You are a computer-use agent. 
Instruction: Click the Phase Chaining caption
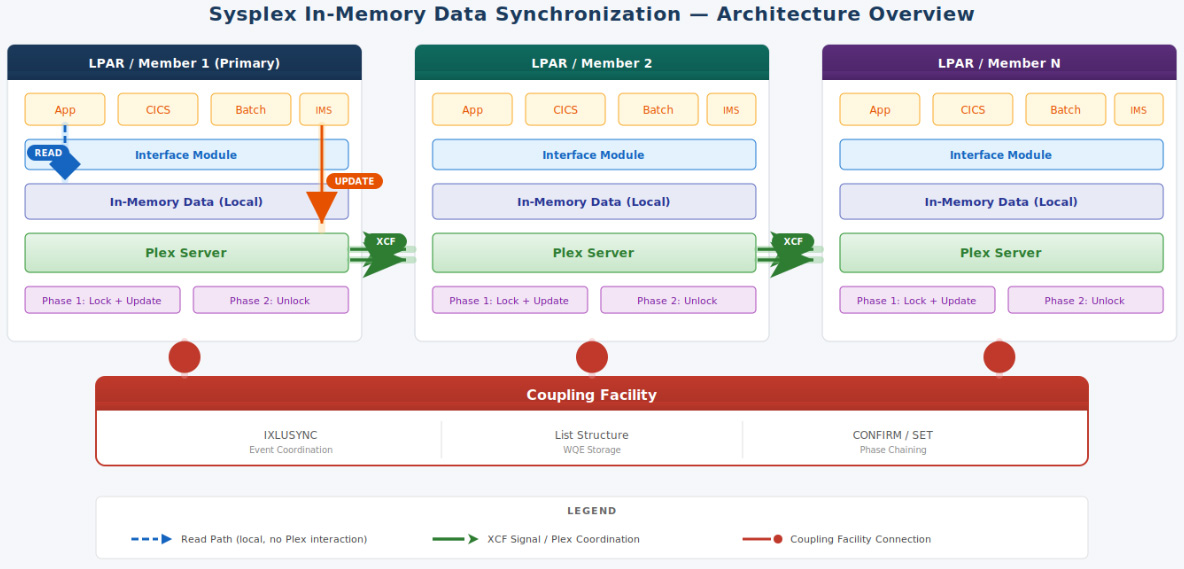pyautogui.click(x=893, y=450)
